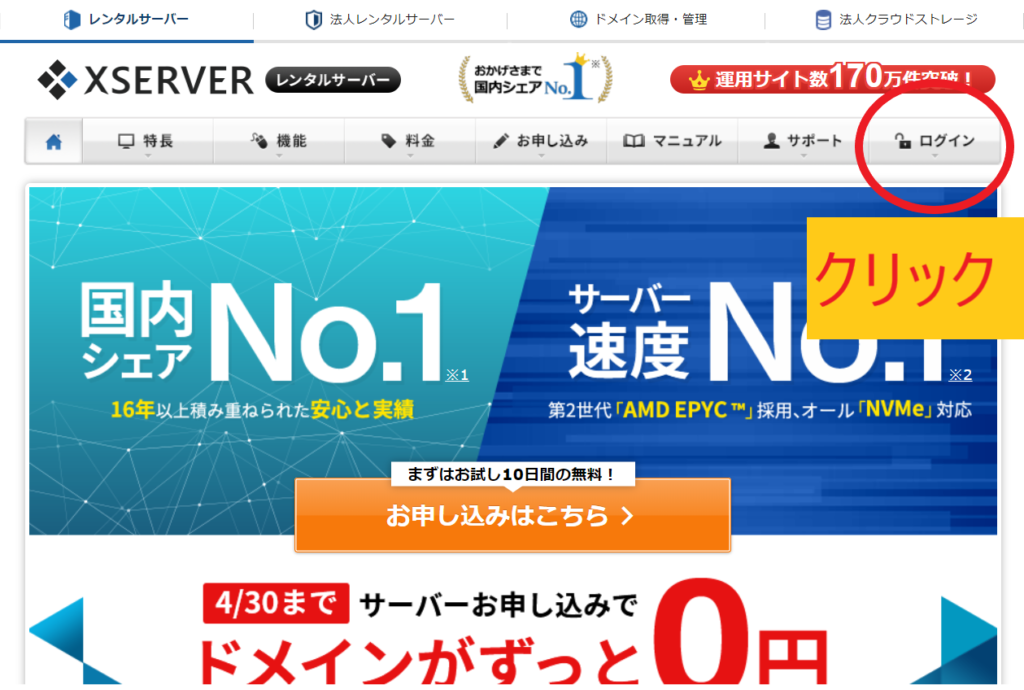The width and height of the screenshot is (1024, 690).
Task: Open the 特長 menu
Action: 148,141
